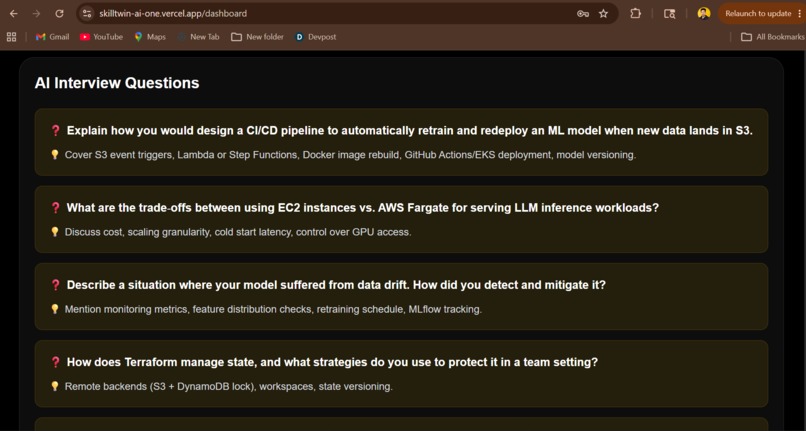Viewport: 806px width, 431px height.
Task: Open the New folder bookmarks folder
Action: [x=257, y=37]
